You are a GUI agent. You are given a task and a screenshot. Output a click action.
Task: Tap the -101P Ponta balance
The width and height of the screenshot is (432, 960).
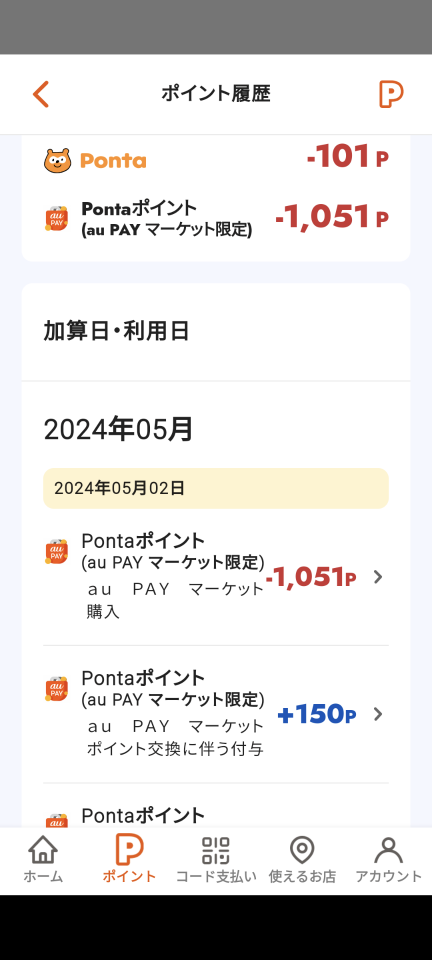point(348,157)
